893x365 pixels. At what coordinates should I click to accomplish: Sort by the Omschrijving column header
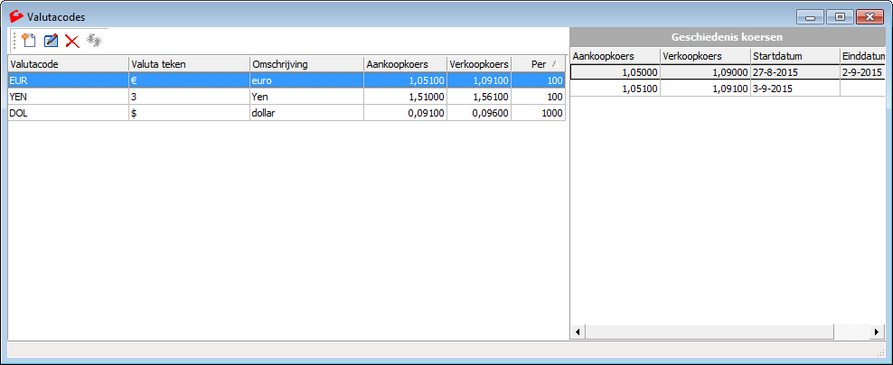point(306,64)
